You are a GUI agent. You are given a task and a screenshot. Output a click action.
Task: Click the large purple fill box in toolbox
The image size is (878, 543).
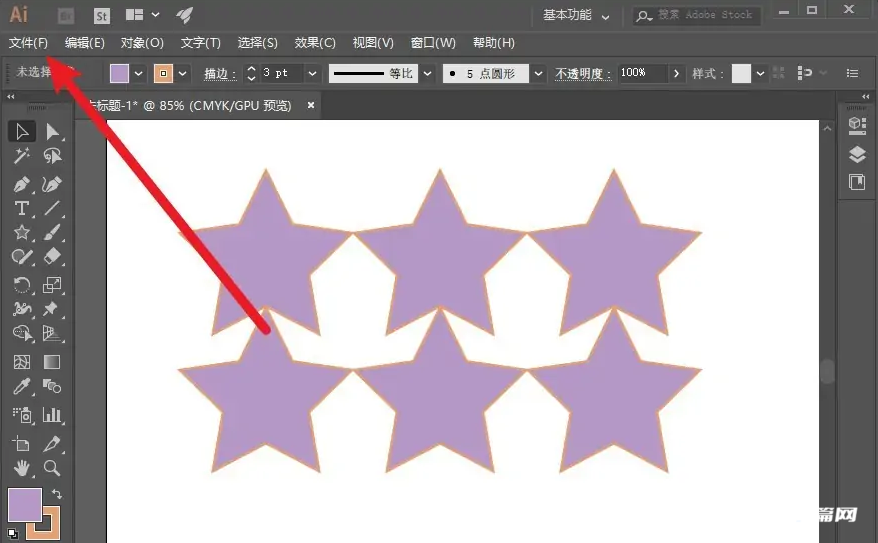click(x=25, y=504)
